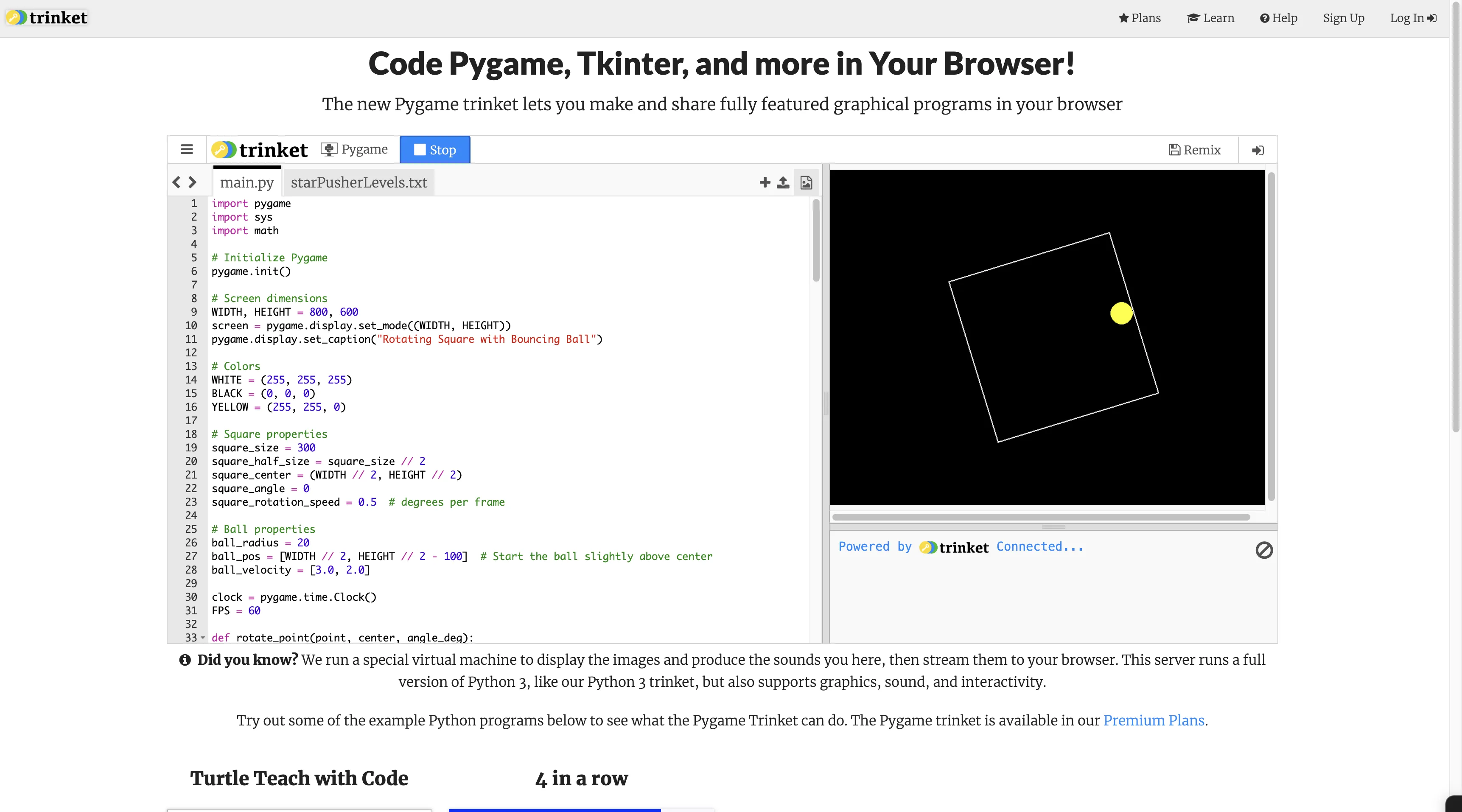Screen dimensions: 1462x812
Task: Click the output pane vertical scrollbar
Action: [x=1272, y=336]
